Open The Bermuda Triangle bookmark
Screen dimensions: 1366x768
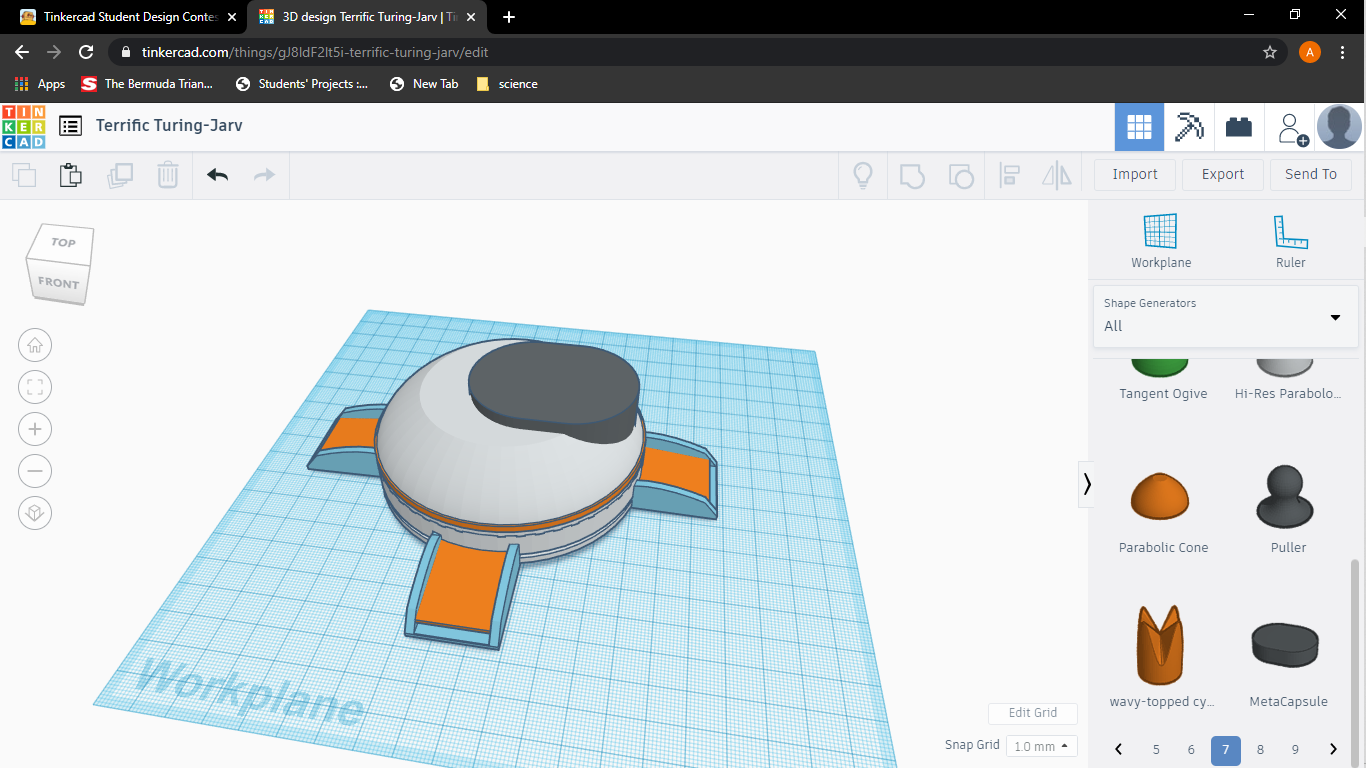pos(147,84)
